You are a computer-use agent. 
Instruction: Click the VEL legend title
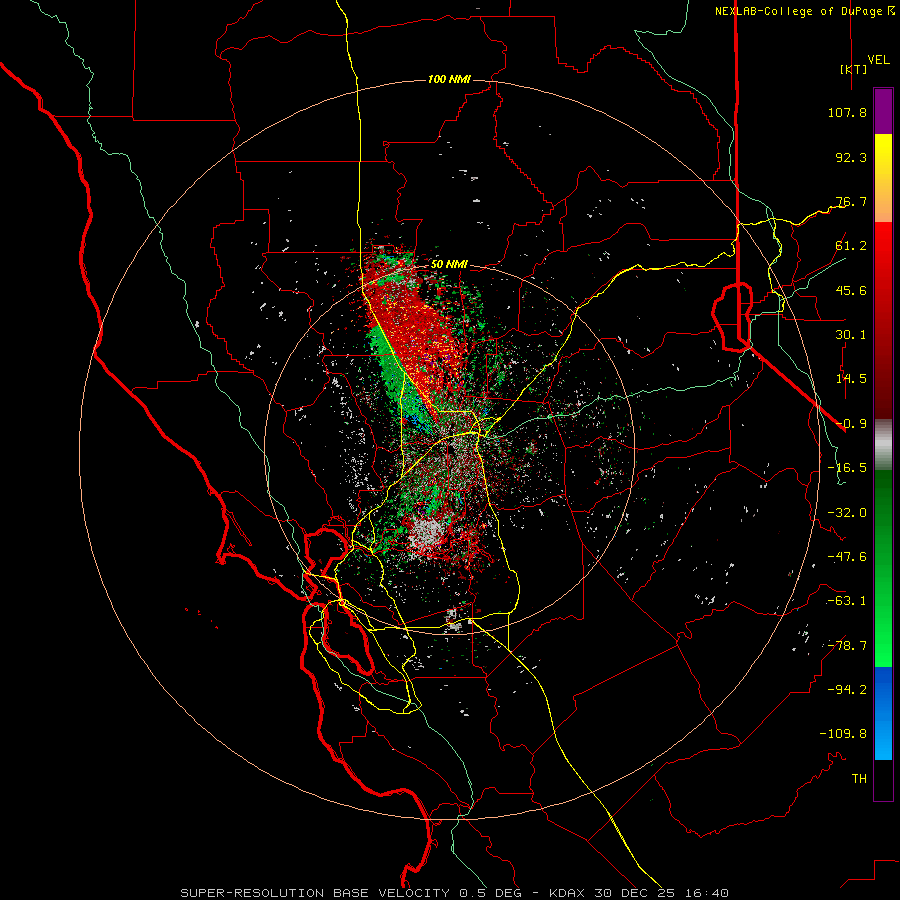point(878,60)
